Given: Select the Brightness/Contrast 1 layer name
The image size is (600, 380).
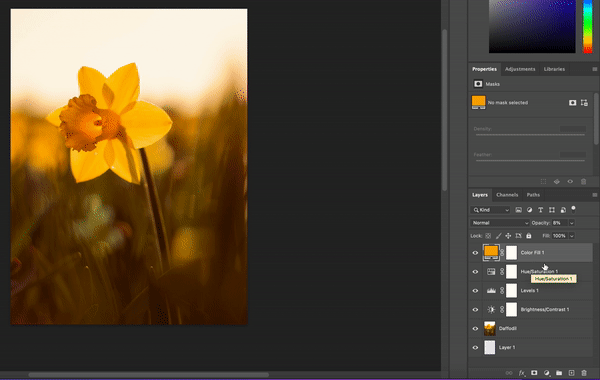Looking at the screenshot, I should coord(545,310).
